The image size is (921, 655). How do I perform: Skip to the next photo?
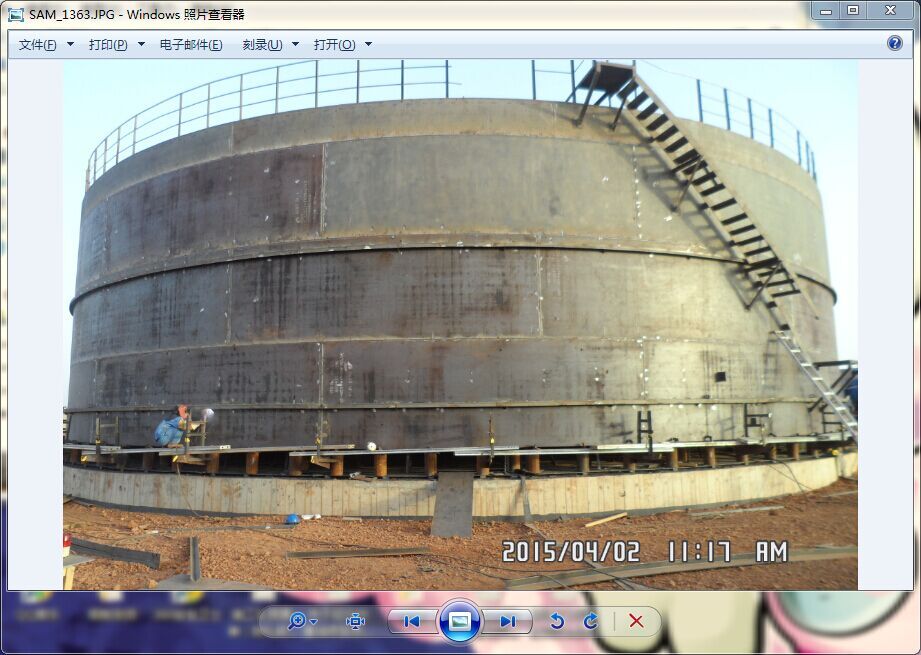508,621
